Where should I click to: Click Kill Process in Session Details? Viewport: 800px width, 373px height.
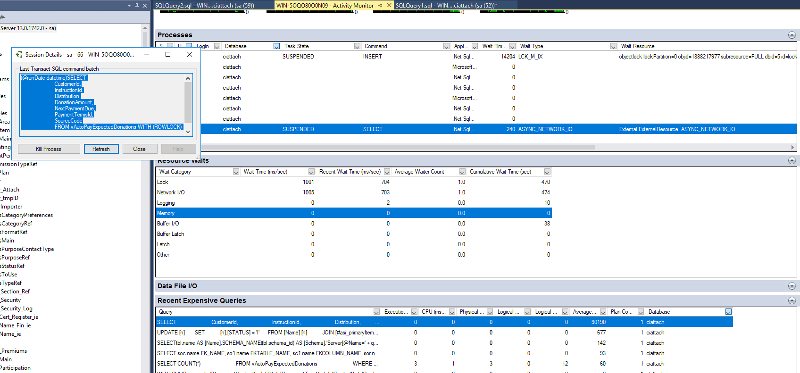(x=48, y=149)
